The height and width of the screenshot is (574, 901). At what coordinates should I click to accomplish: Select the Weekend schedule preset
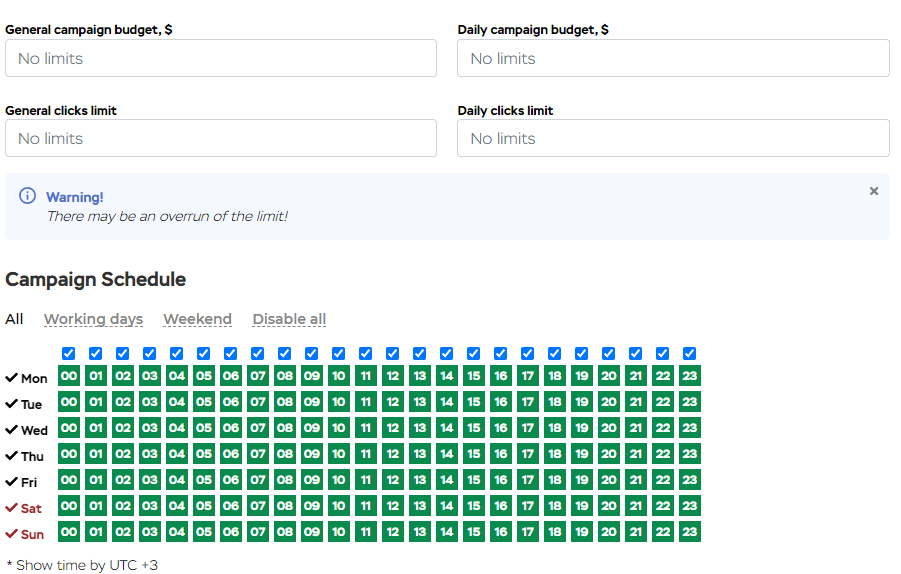point(197,319)
